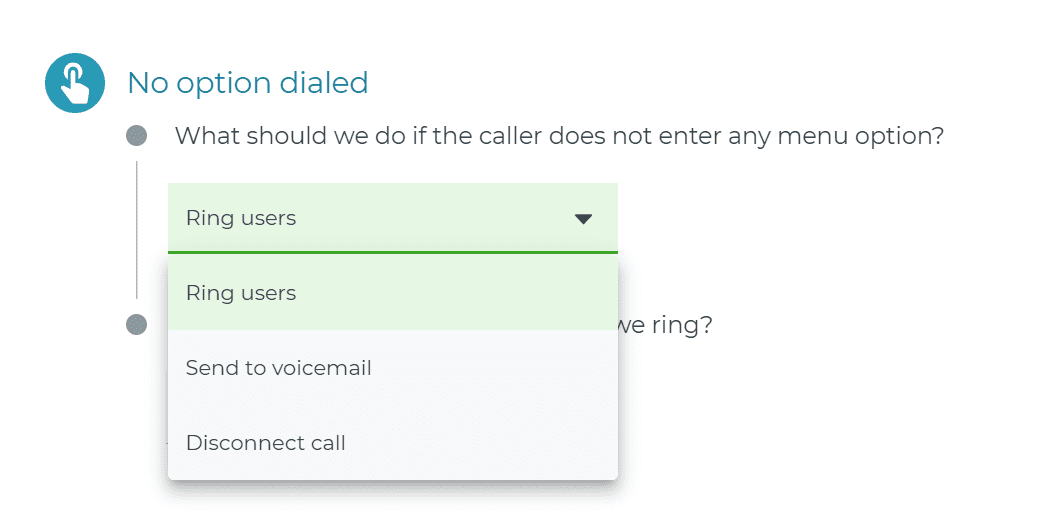
Task: Choose 'Send to voicemail' from the list
Action: click(393, 368)
